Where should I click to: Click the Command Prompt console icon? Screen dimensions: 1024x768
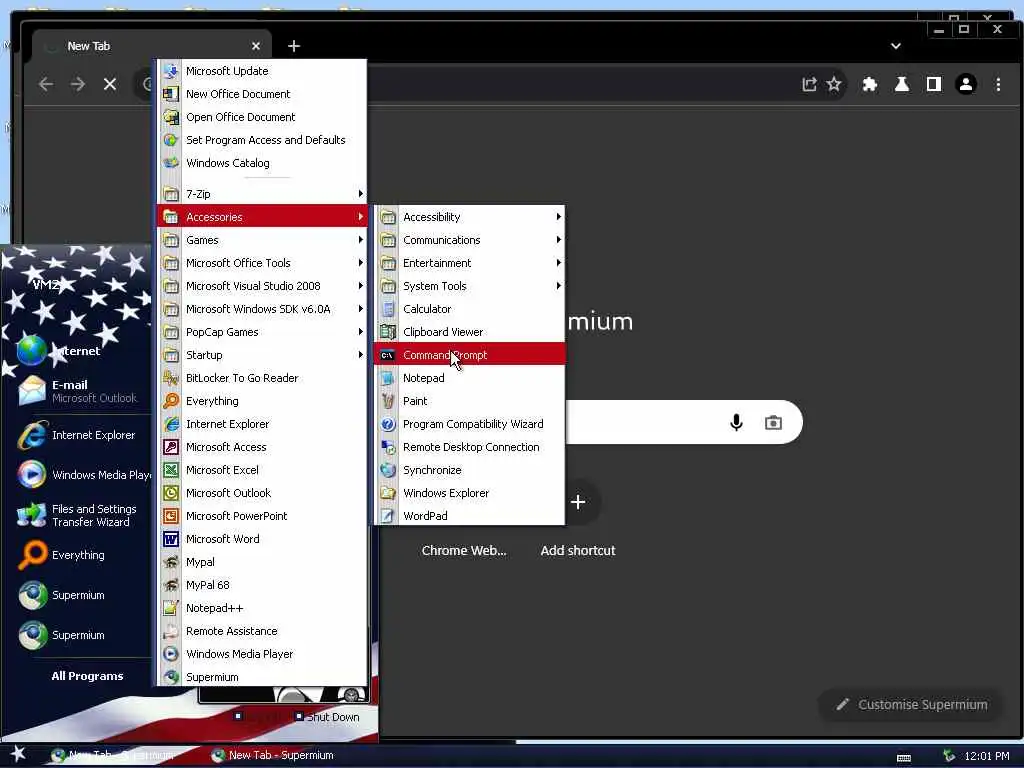tap(388, 355)
